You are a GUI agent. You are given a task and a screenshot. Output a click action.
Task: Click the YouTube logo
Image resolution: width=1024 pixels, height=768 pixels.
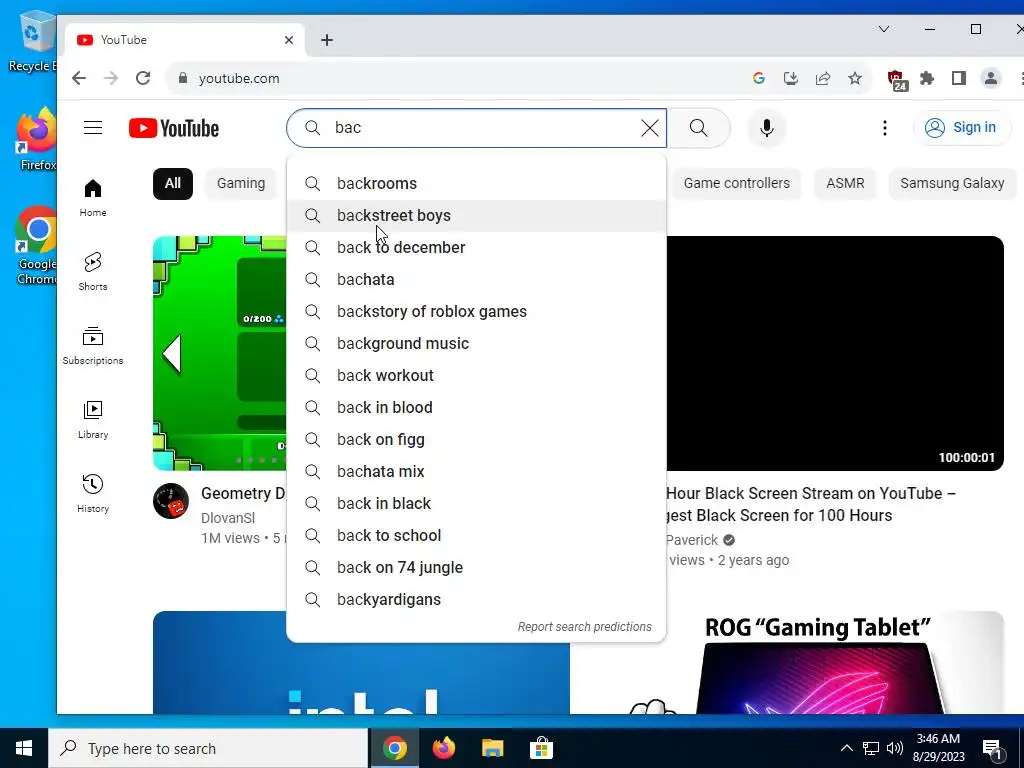pos(174,128)
